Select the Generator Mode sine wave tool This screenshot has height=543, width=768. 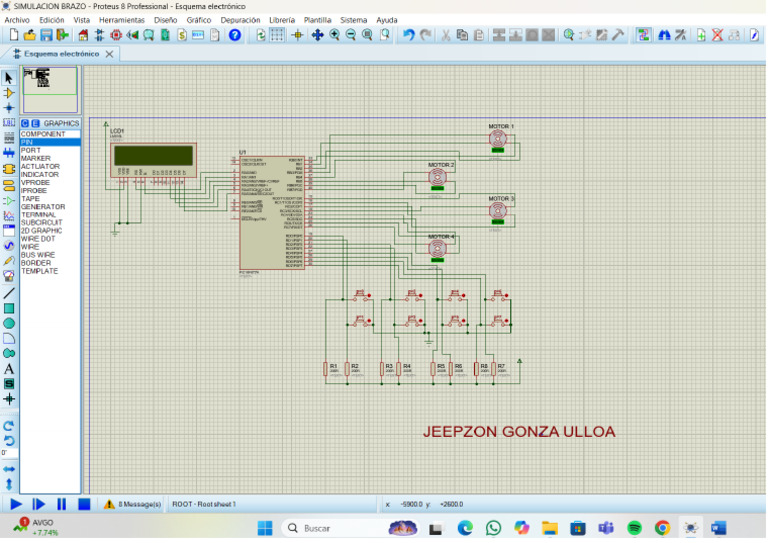pyautogui.click(x=9, y=245)
